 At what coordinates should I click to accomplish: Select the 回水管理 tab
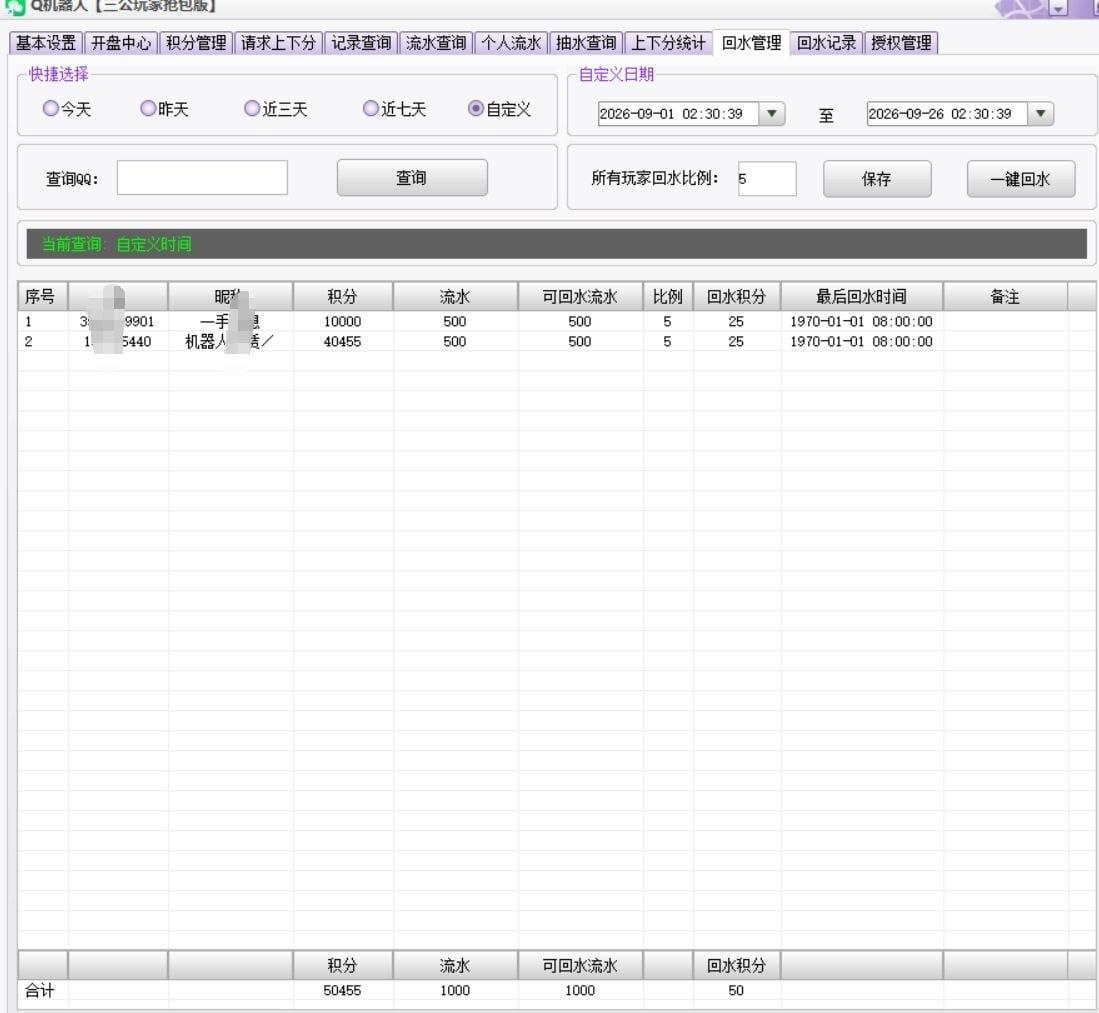coord(751,42)
